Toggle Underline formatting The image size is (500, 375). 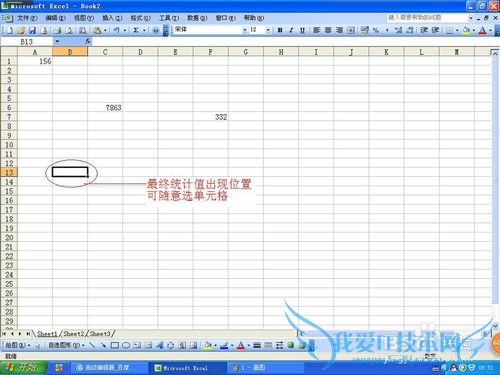[302, 30]
